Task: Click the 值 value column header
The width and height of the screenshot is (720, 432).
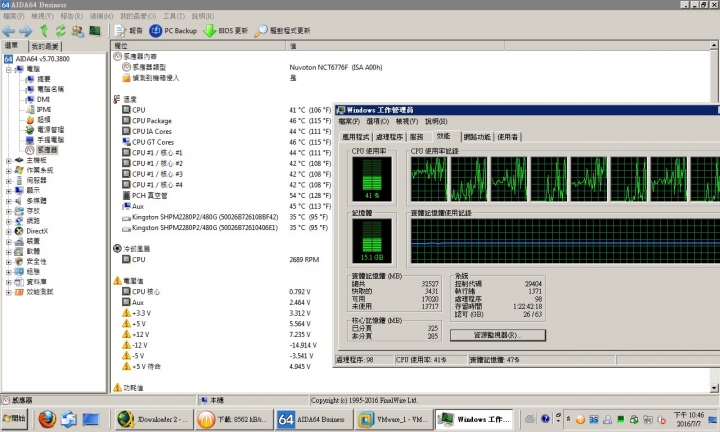Action: (x=395, y=46)
